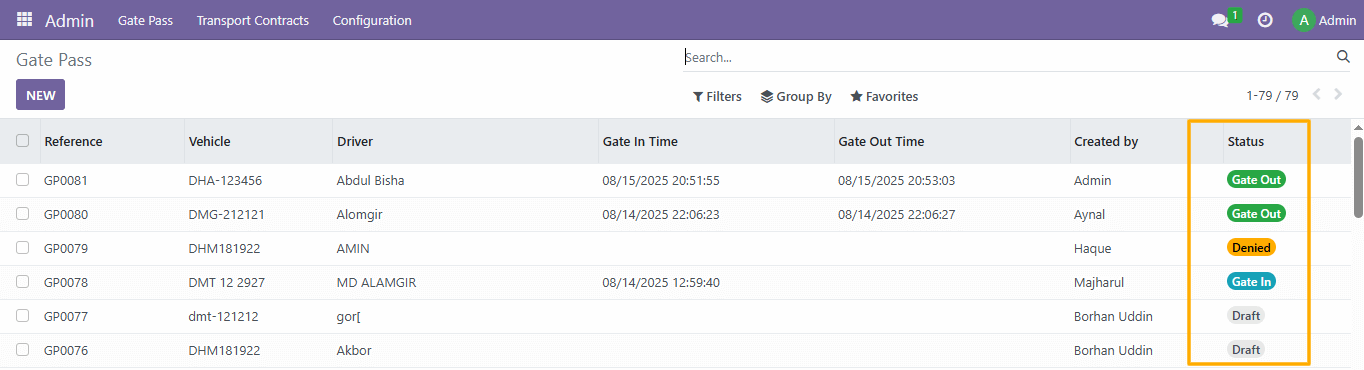Click the Gate Out badge for GP0081
The image size is (1364, 370).
(x=1256, y=179)
